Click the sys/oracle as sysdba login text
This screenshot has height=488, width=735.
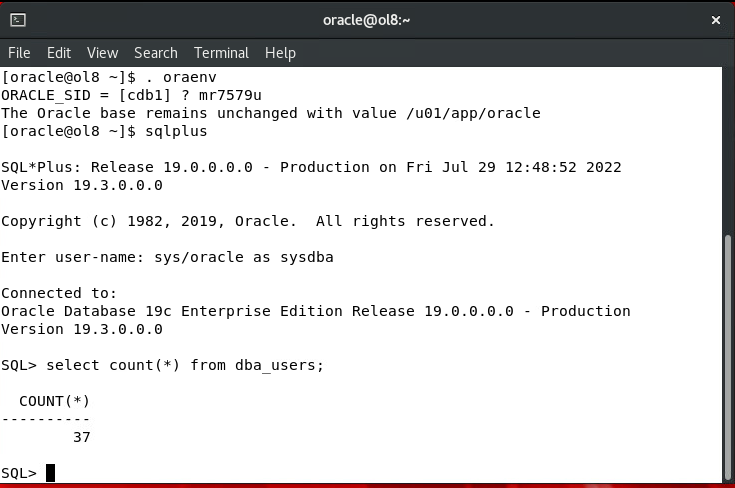point(244,257)
